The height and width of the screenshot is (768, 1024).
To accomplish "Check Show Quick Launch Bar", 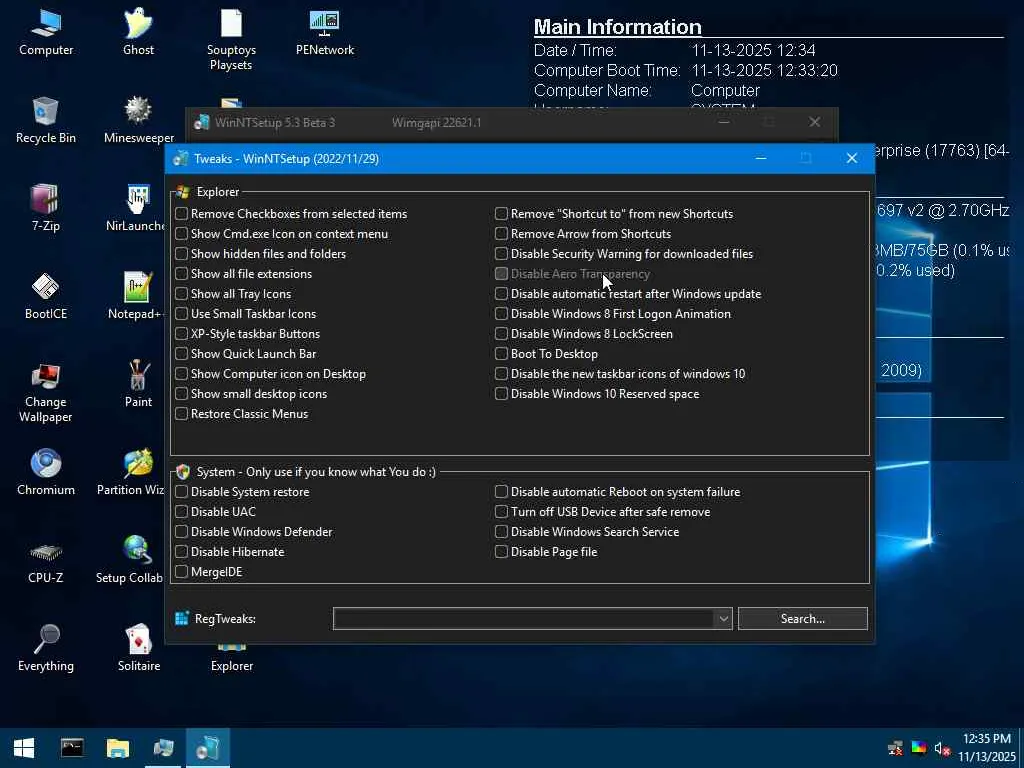I will 182,354.
